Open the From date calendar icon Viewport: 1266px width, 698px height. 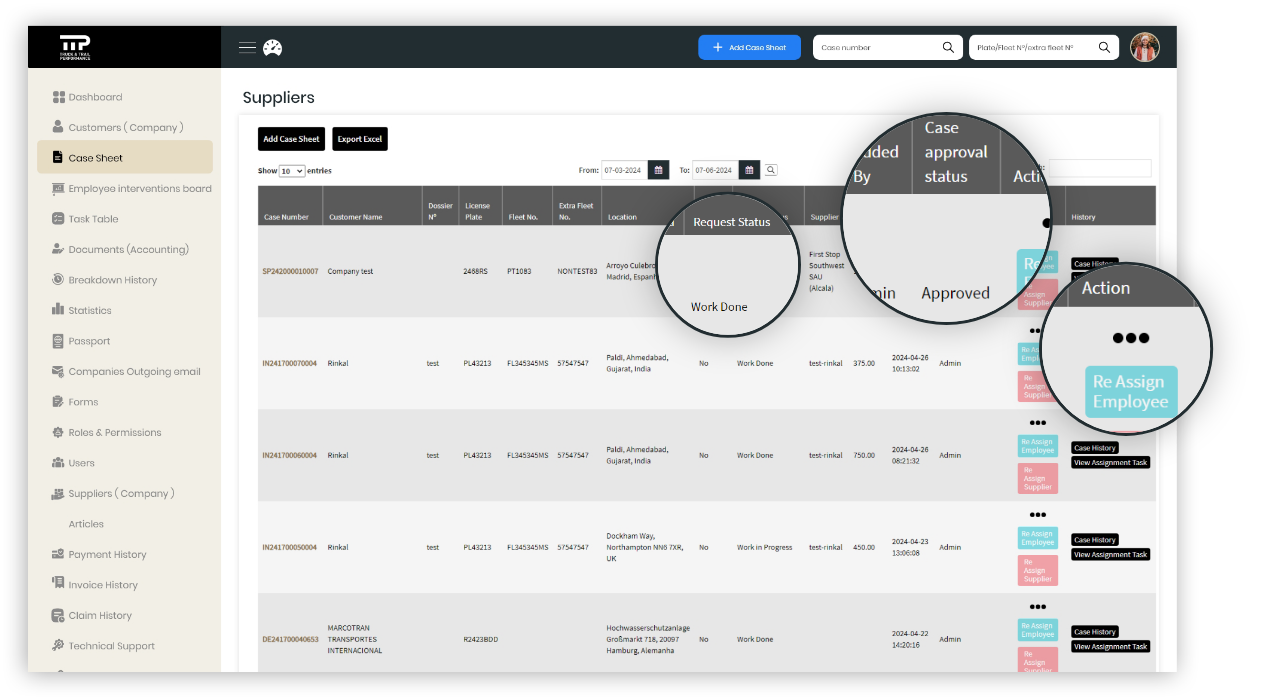coord(658,170)
